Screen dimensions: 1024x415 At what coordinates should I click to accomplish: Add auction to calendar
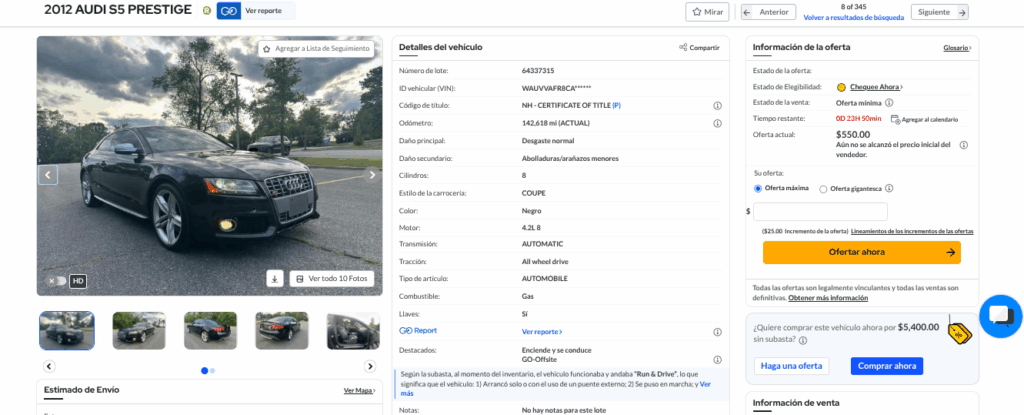pyautogui.click(x=924, y=120)
